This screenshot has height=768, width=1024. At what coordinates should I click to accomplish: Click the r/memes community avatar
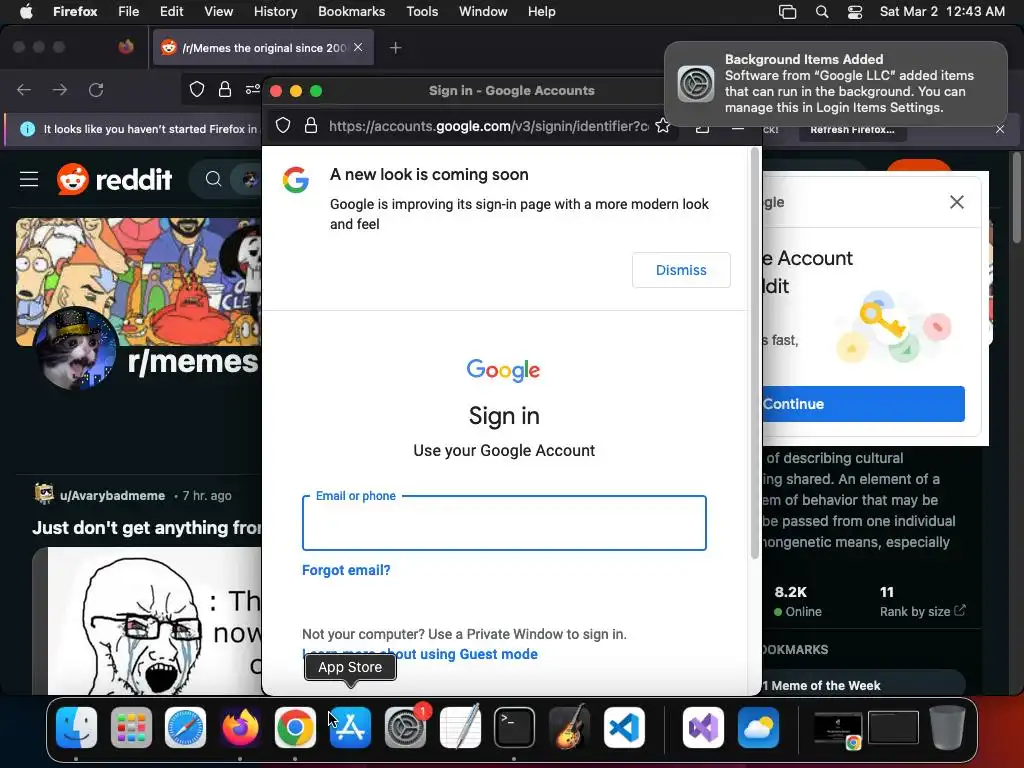(x=74, y=349)
